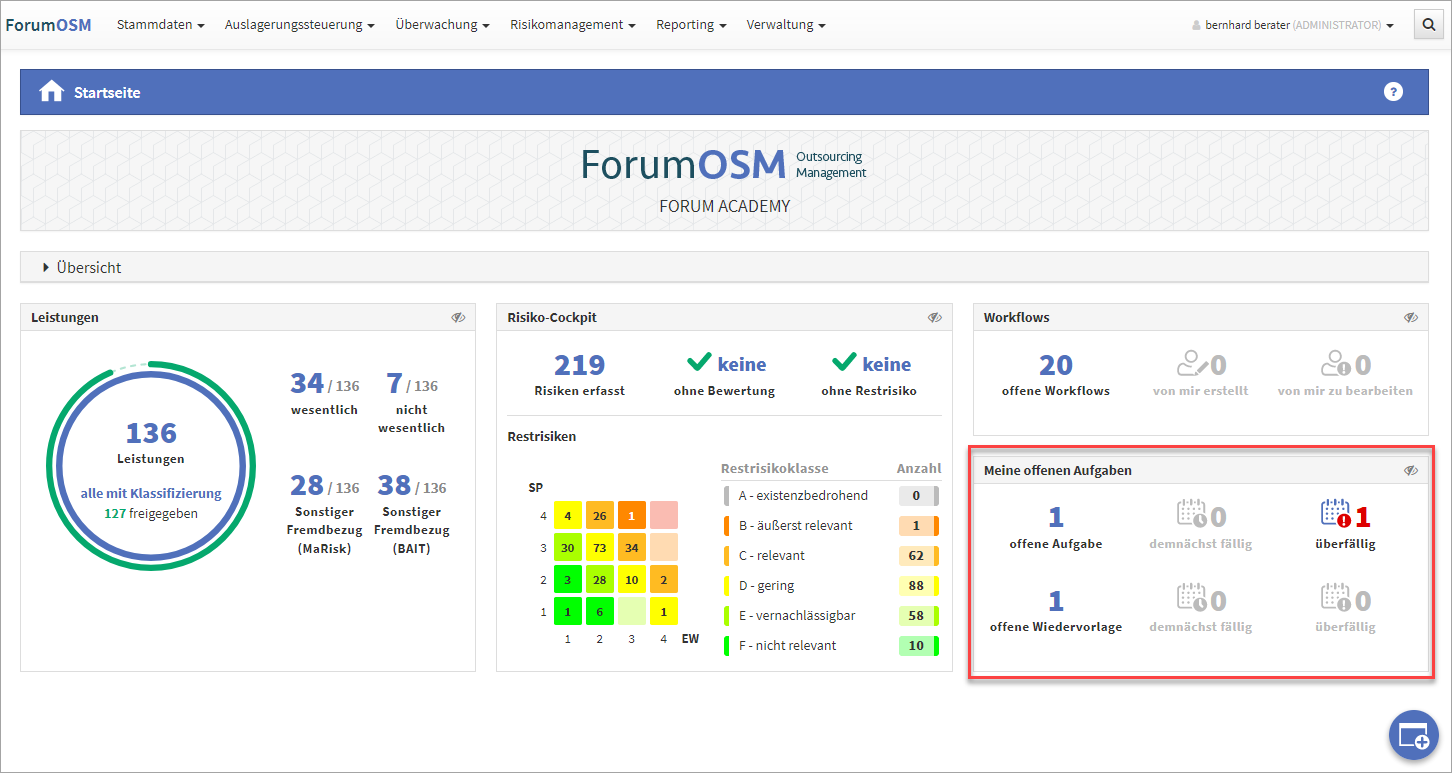Toggle visibility of Meine offenen Aufgaben panel

(1410, 470)
